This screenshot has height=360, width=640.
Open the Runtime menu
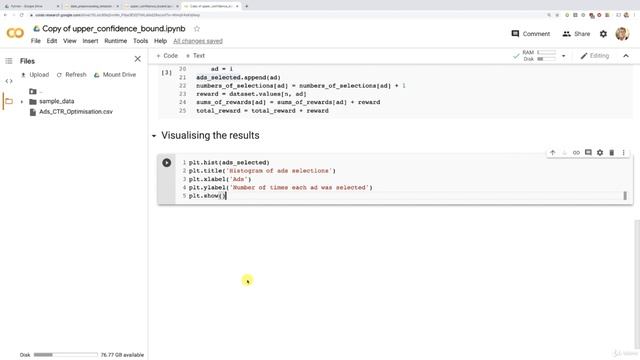116,41
